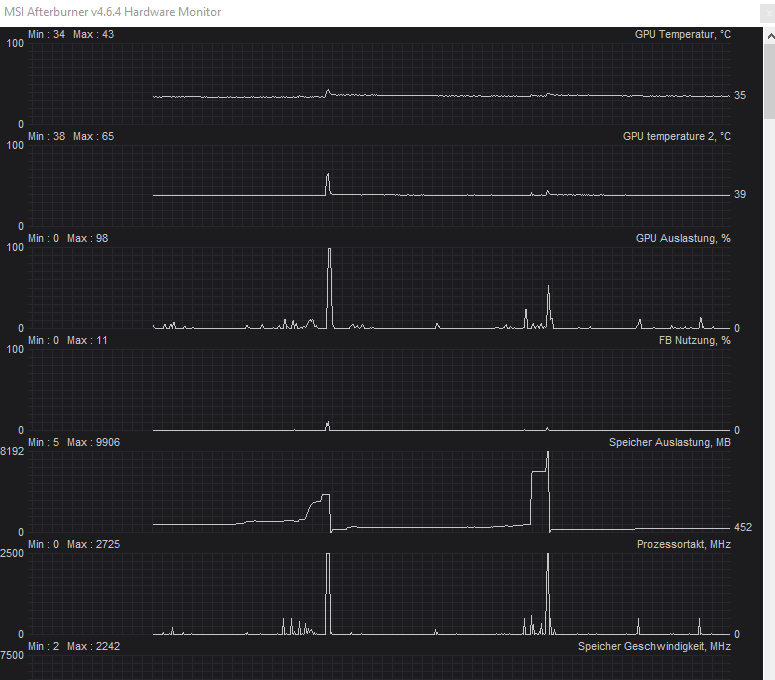The height and width of the screenshot is (680, 775).
Task: Click the Min : 34 Max : 43 text
Action: click(x=71, y=35)
